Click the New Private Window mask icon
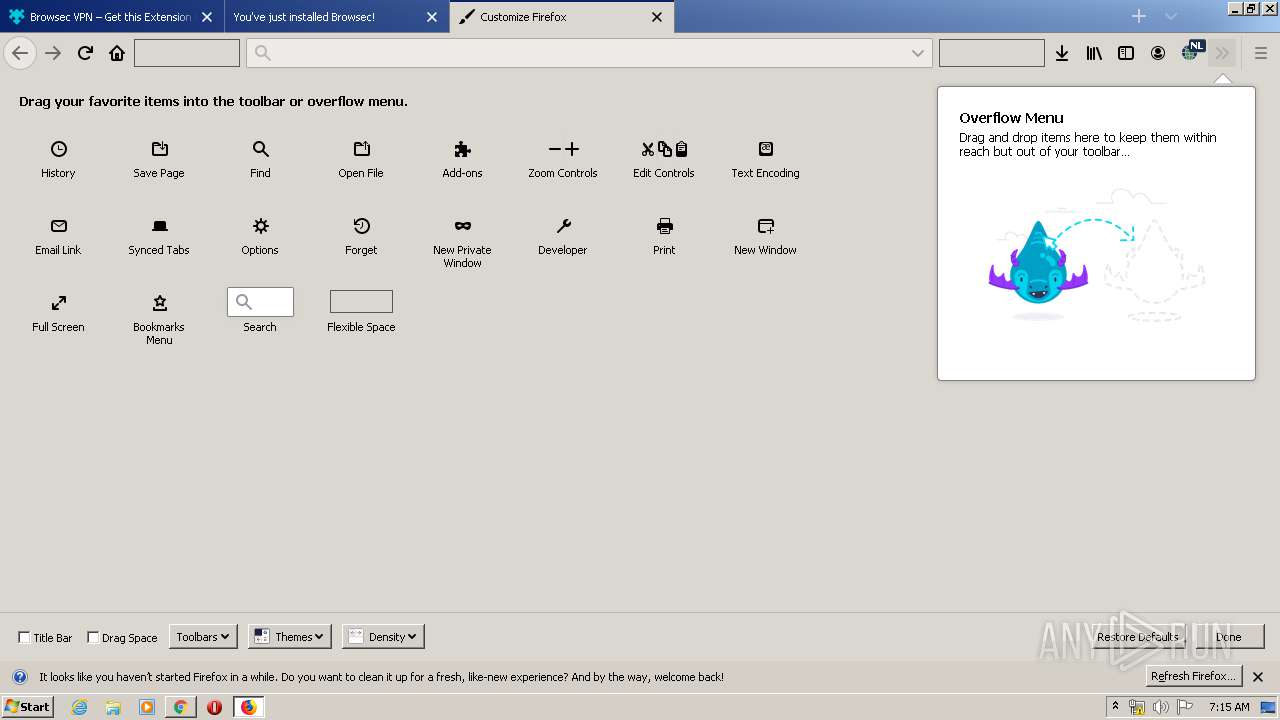The width and height of the screenshot is (1280, 720). 463,226
